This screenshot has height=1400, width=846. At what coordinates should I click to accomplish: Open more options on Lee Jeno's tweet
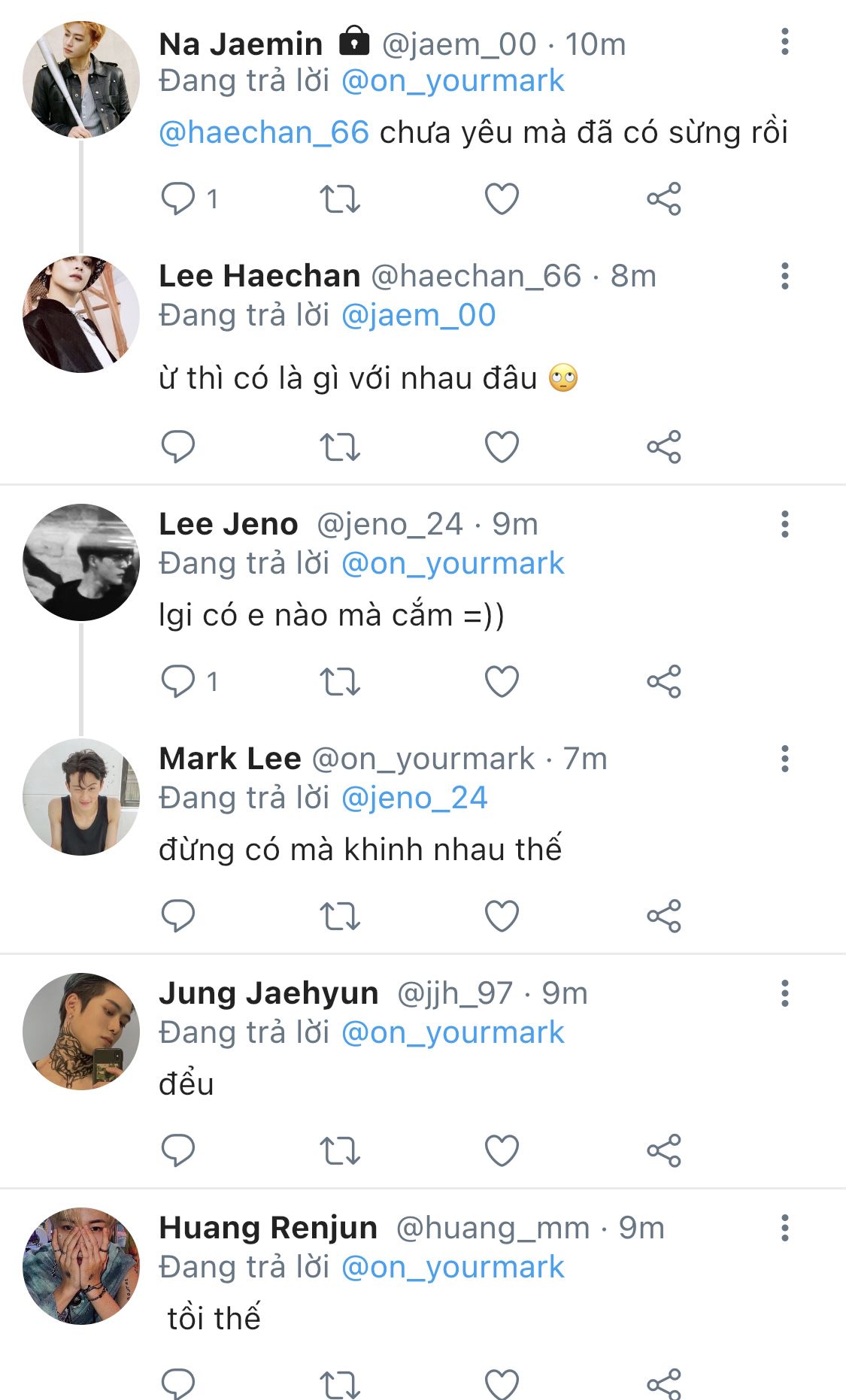(784, 524)
